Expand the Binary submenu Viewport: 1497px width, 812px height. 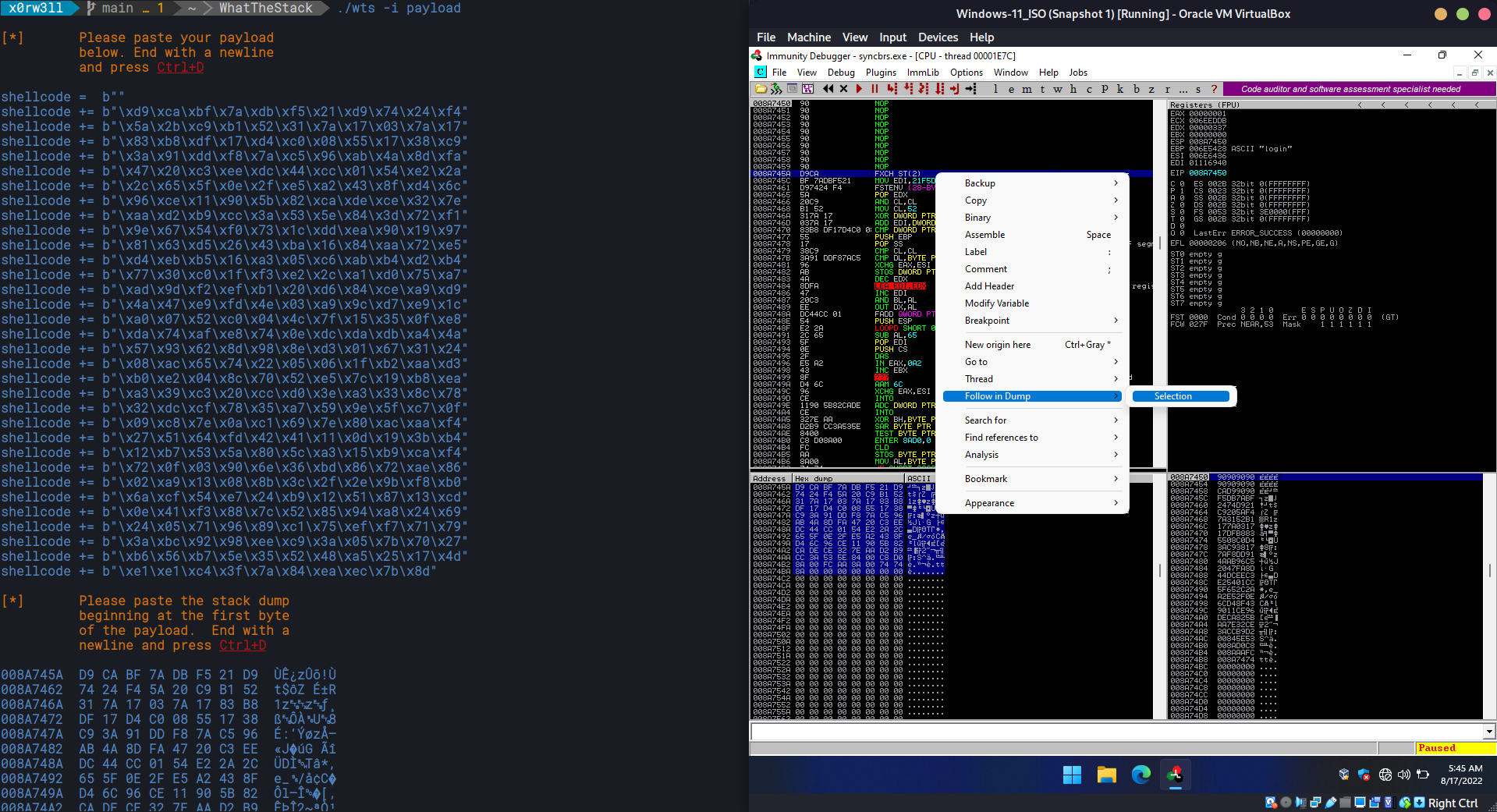(x=1032, y=218)
